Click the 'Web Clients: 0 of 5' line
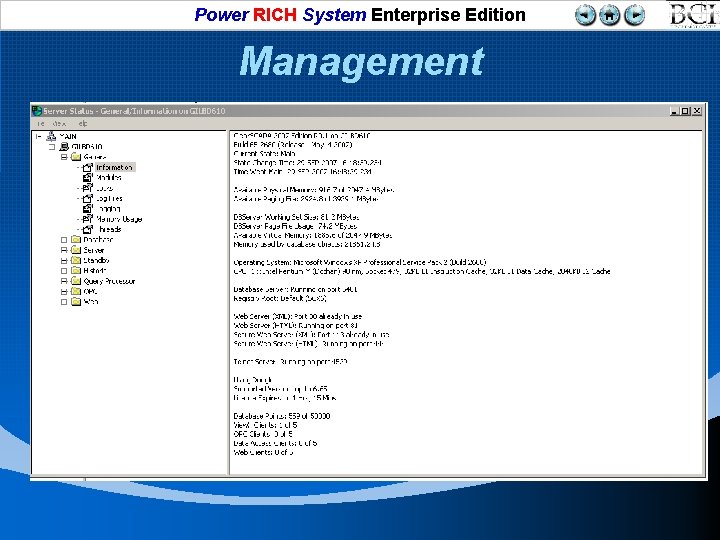 tap(263, 452)
